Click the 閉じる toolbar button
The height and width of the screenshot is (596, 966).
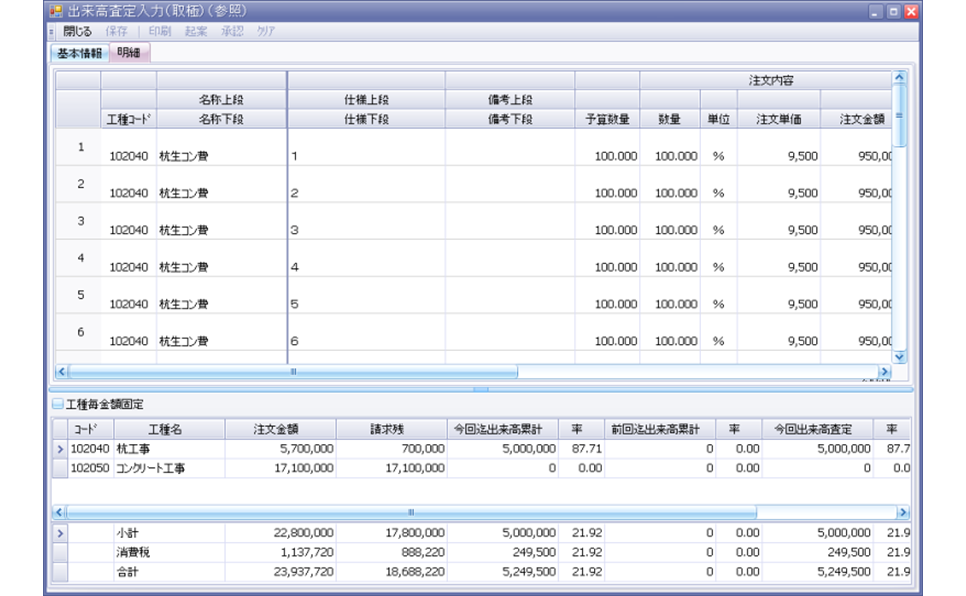pos(77,31)
